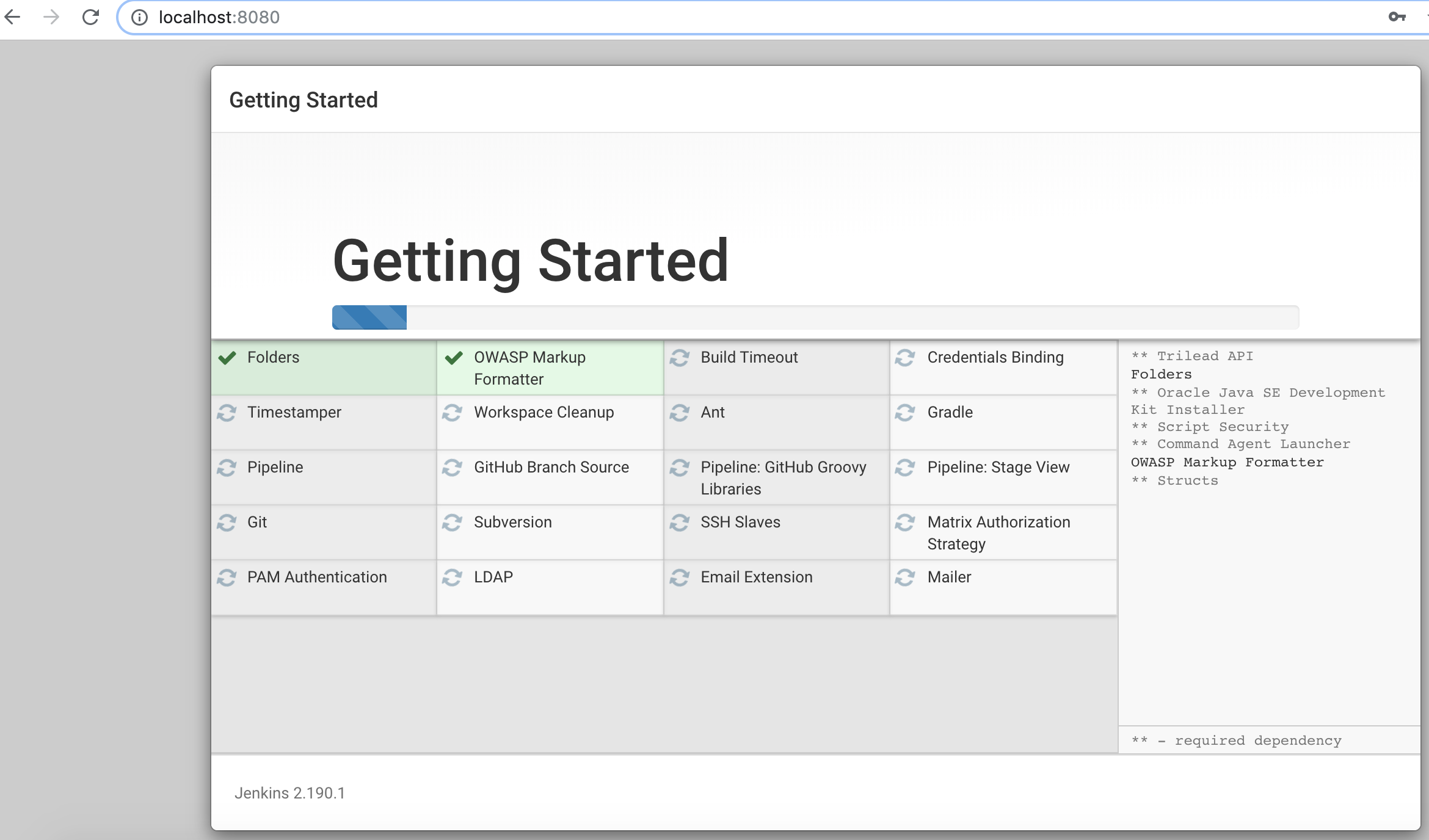
Task: Click the browser back arrow
Action: point(13,17)
